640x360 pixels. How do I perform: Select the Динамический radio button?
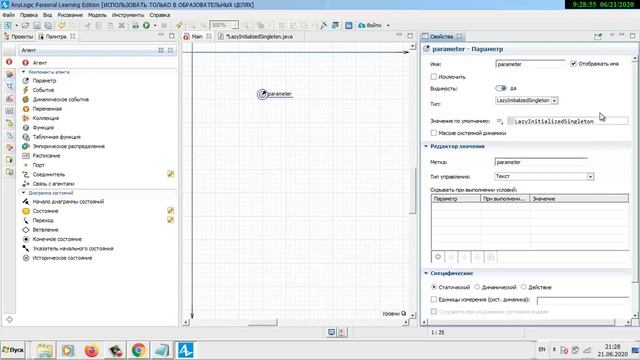pyautogui.click(x=477, y=287)
